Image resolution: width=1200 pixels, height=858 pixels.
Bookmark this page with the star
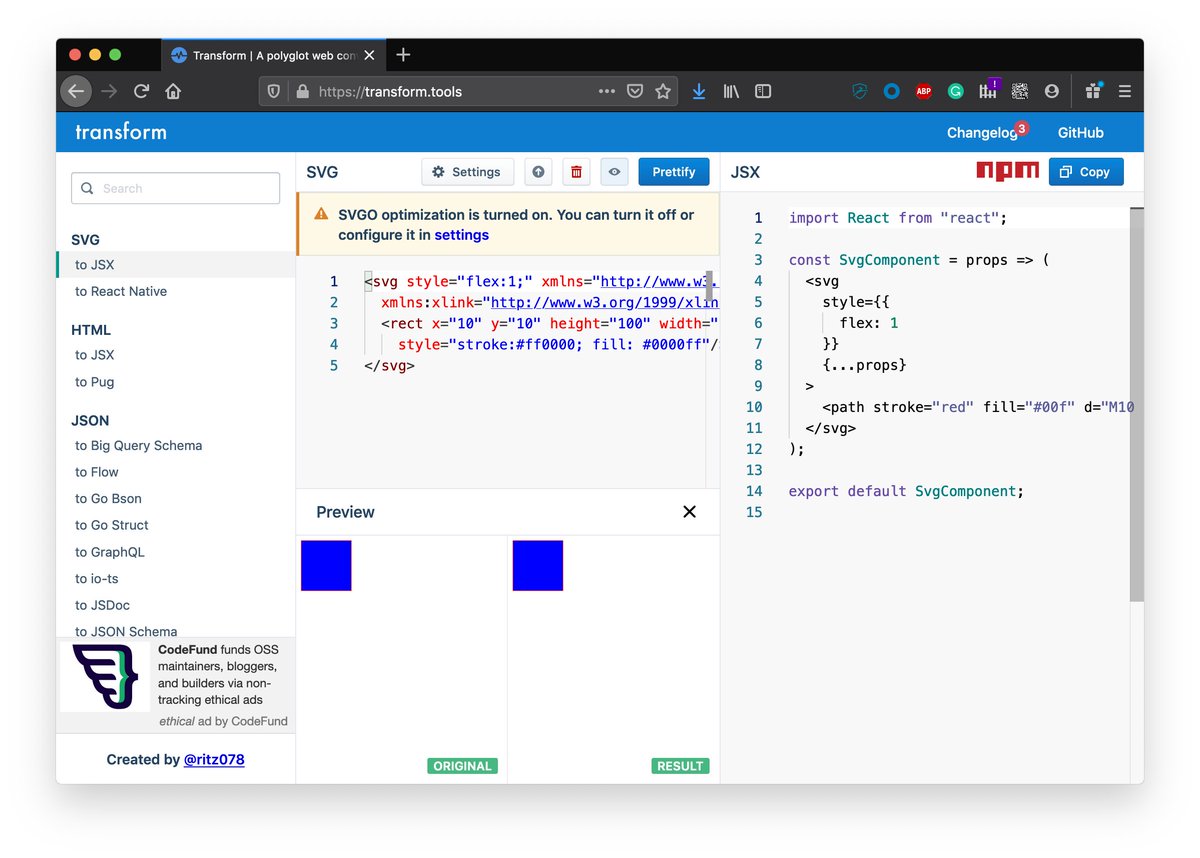click(x=662, y=91)
